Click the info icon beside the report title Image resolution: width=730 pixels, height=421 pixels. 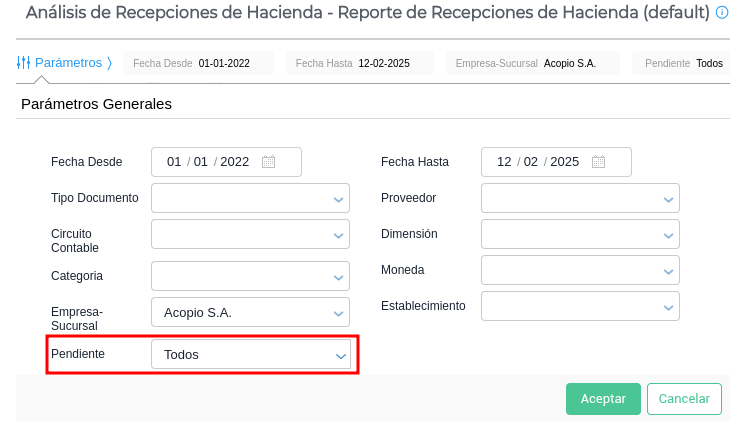722,13
